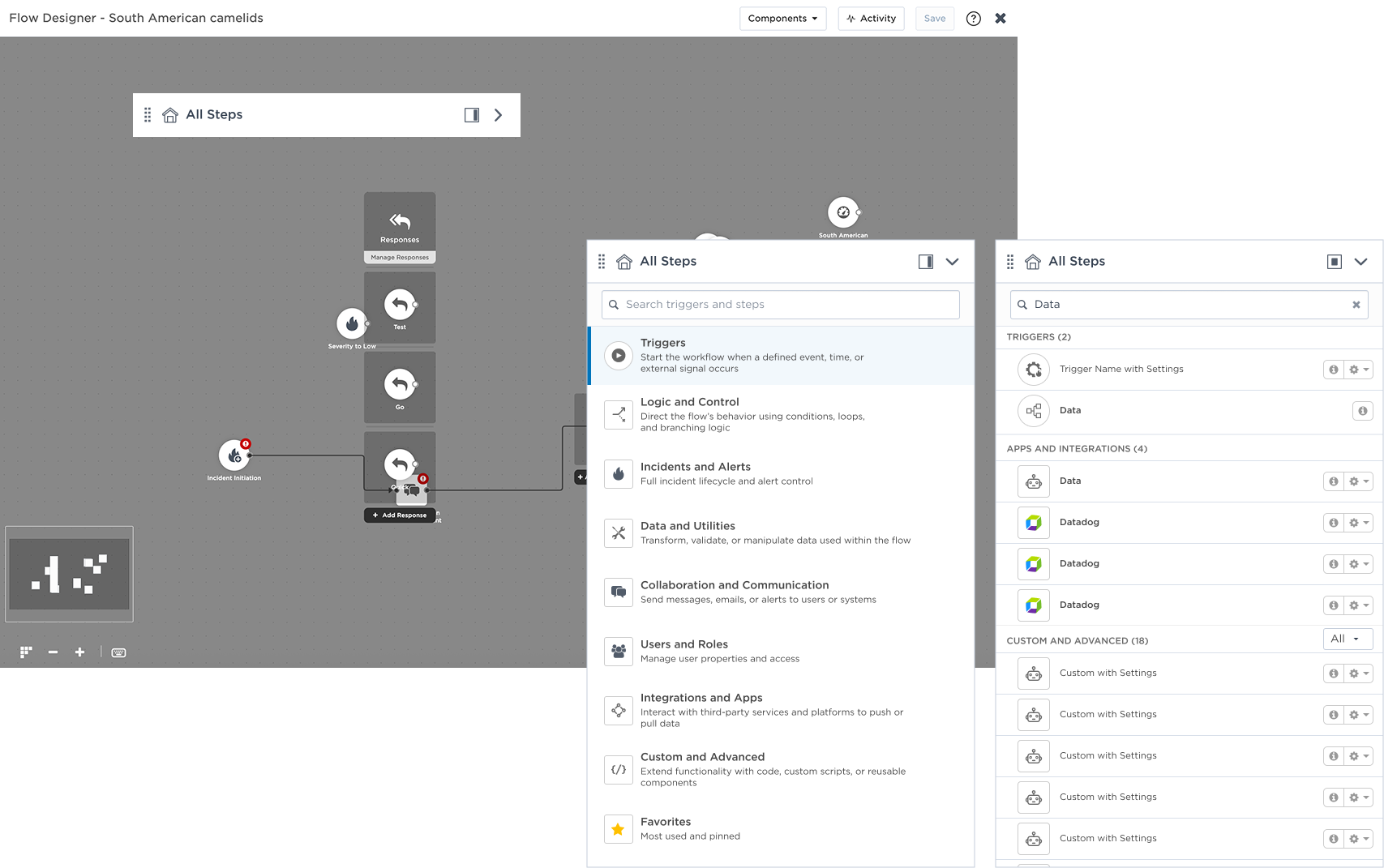Click the help question mark icon
Viewport: 1384px width, 868px height.
coord(973,19)
